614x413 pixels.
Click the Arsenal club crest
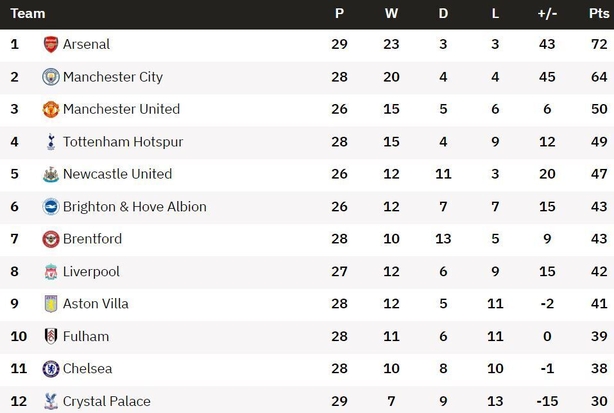click(51, 44)
